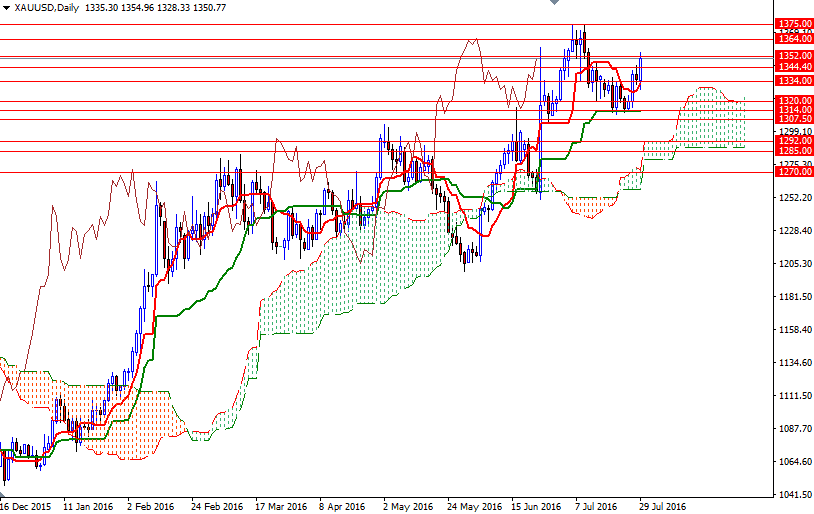The width and height of the screenshot is (814, 514).
Task: Click the 1285.00 price level label
Action: tap(793, 151)
